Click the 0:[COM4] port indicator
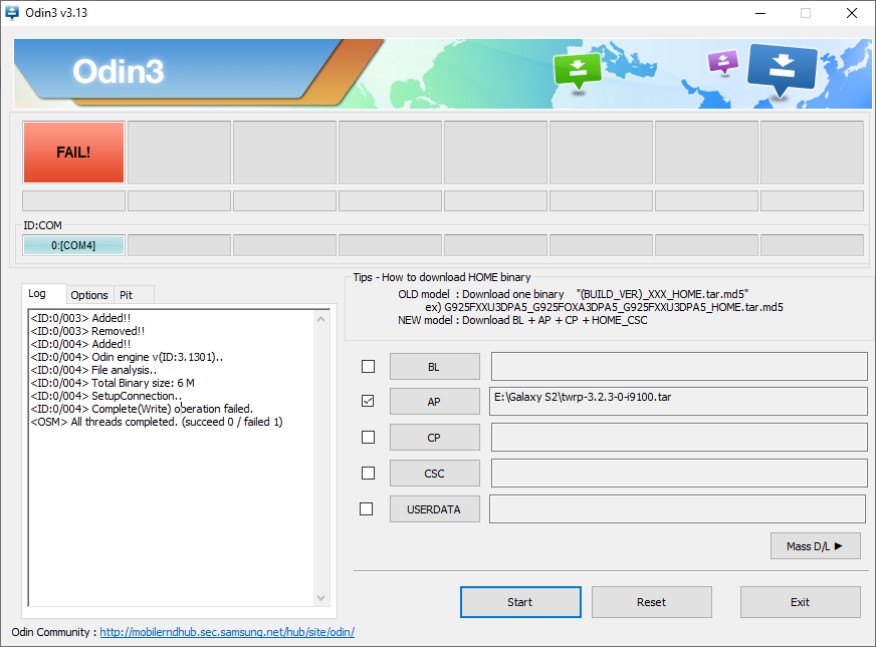 point(73,245)
